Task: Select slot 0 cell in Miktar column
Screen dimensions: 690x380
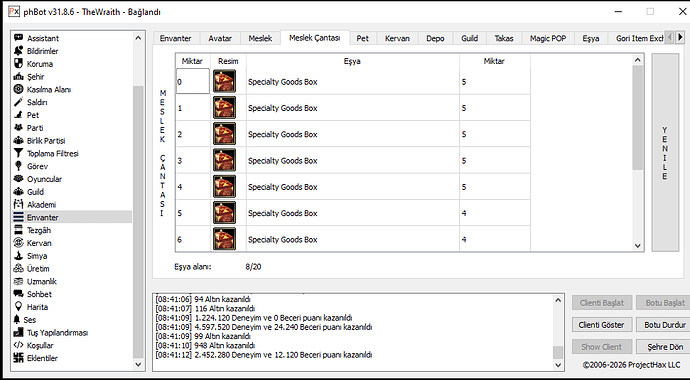Action: pos(193,81)
